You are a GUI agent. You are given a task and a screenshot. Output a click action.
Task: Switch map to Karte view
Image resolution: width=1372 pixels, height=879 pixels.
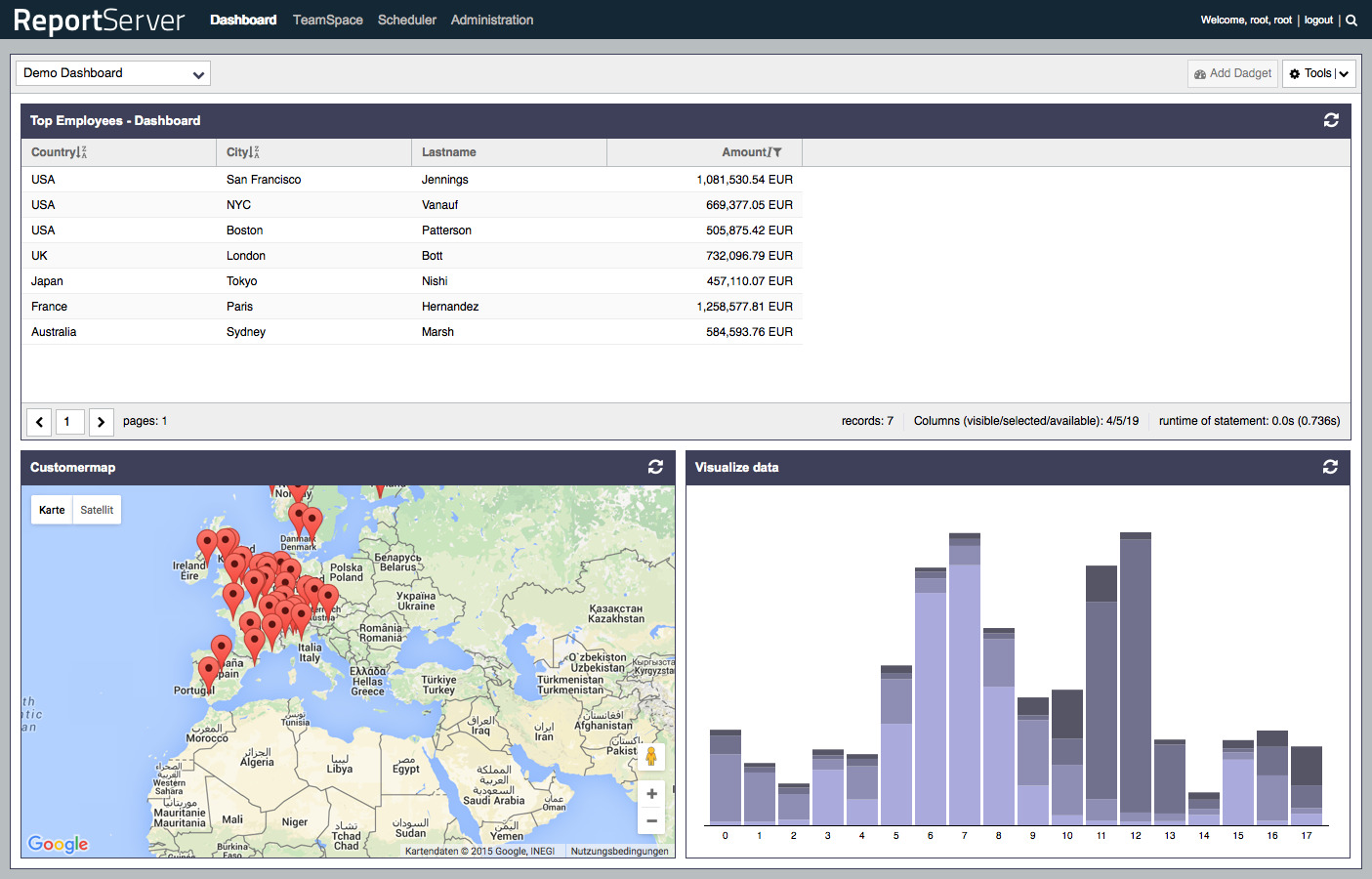pos(52,510)
